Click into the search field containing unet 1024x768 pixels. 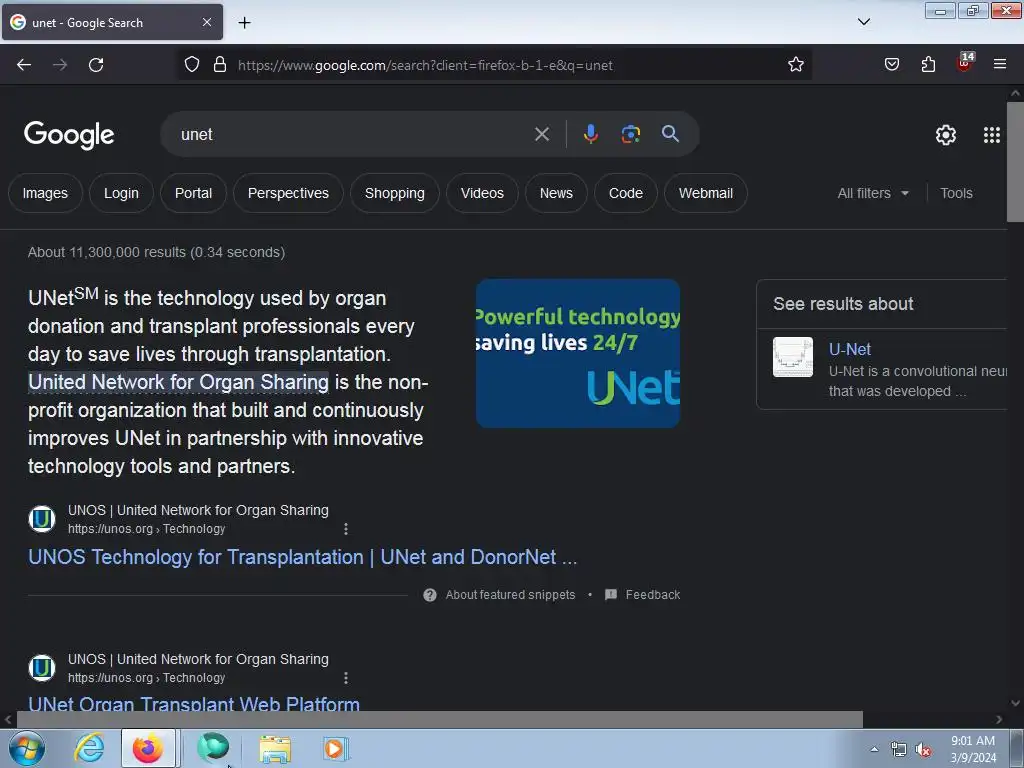(353, 135)
